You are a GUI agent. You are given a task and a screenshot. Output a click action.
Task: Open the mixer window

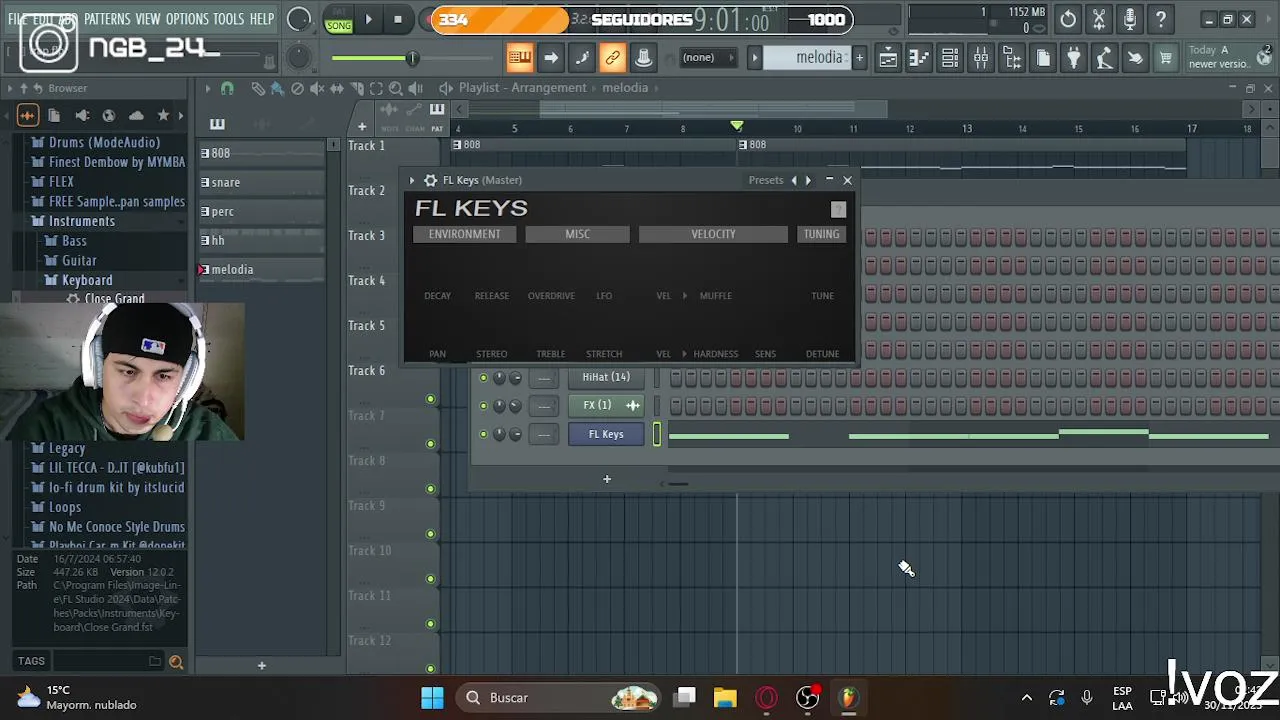(x=981, y=59)
